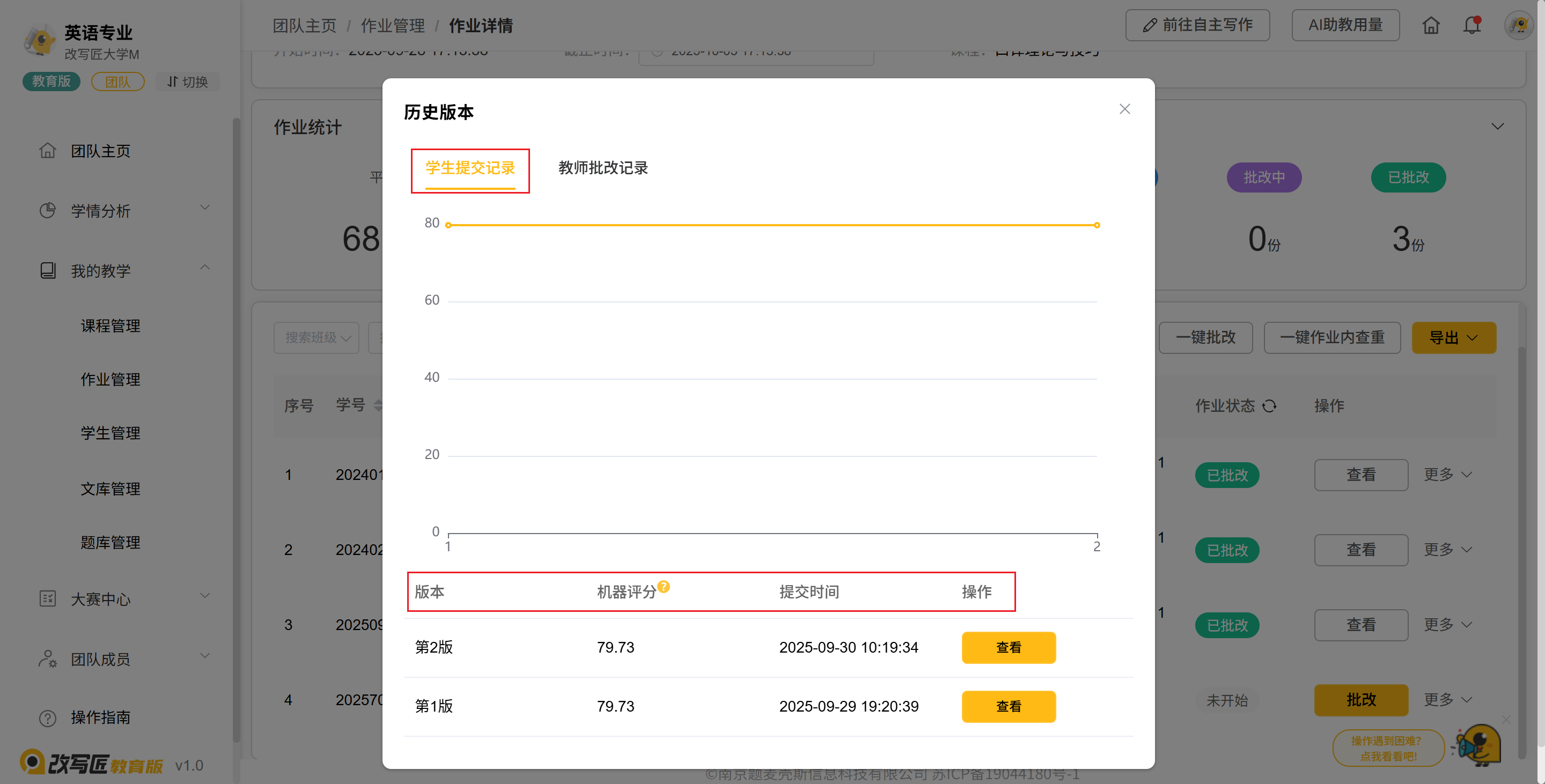Open the operation guide sidebar item

(x=100, y=717)
